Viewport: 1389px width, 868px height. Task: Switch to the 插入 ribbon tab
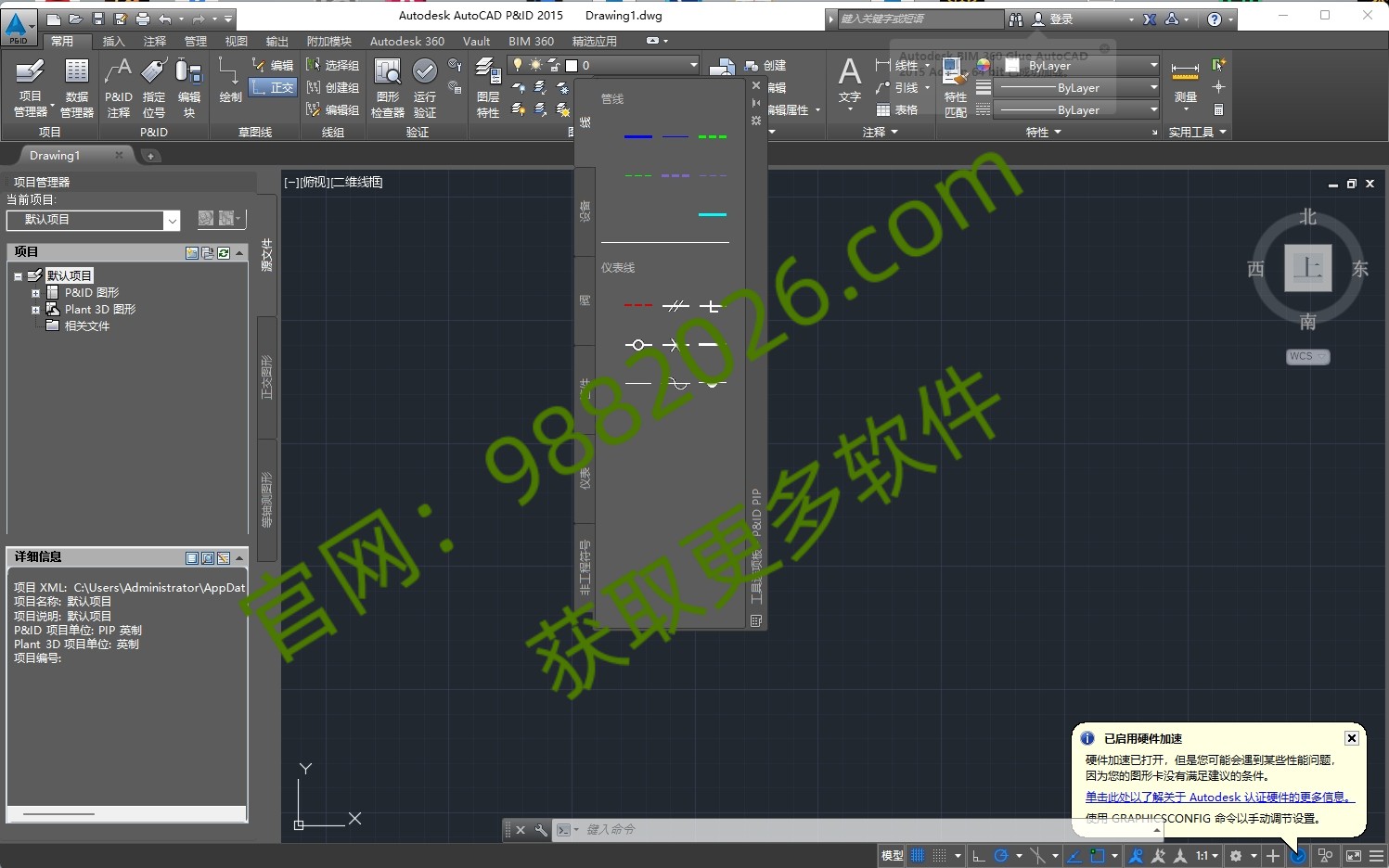113,41
